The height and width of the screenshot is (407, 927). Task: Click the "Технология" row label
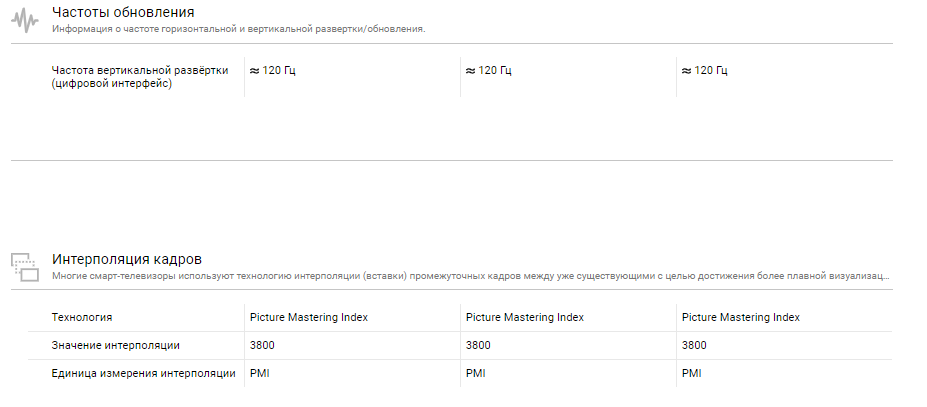click(81, 317)
